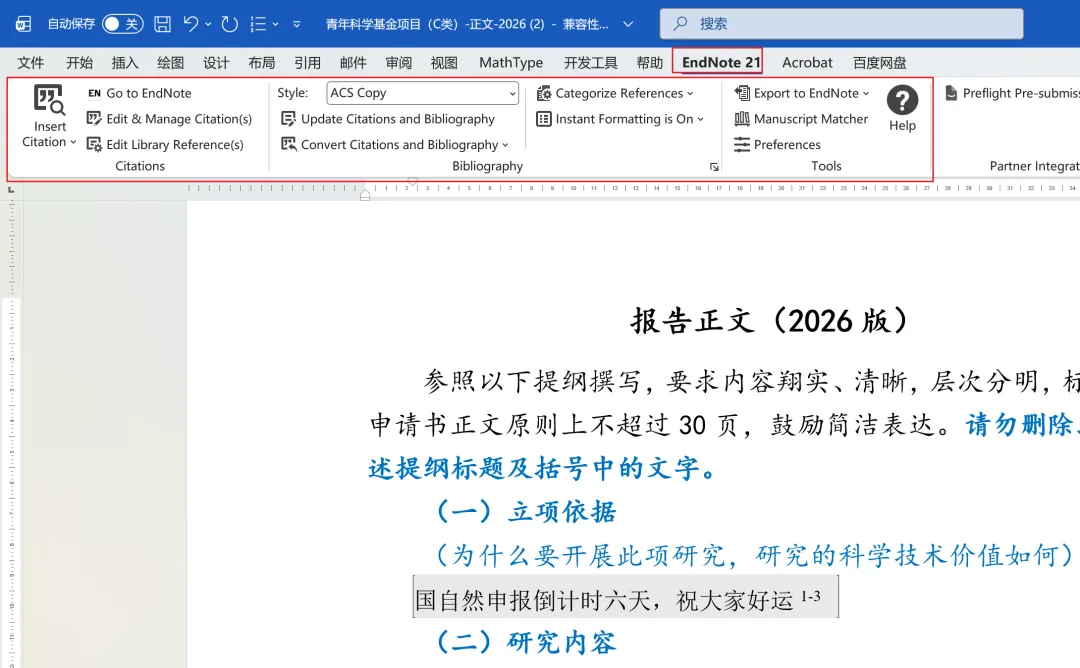1080x668 pixels.
Task: Expand Convert Citations dropdown chevron
Action: pyautogui.click(x=506, y=145)
